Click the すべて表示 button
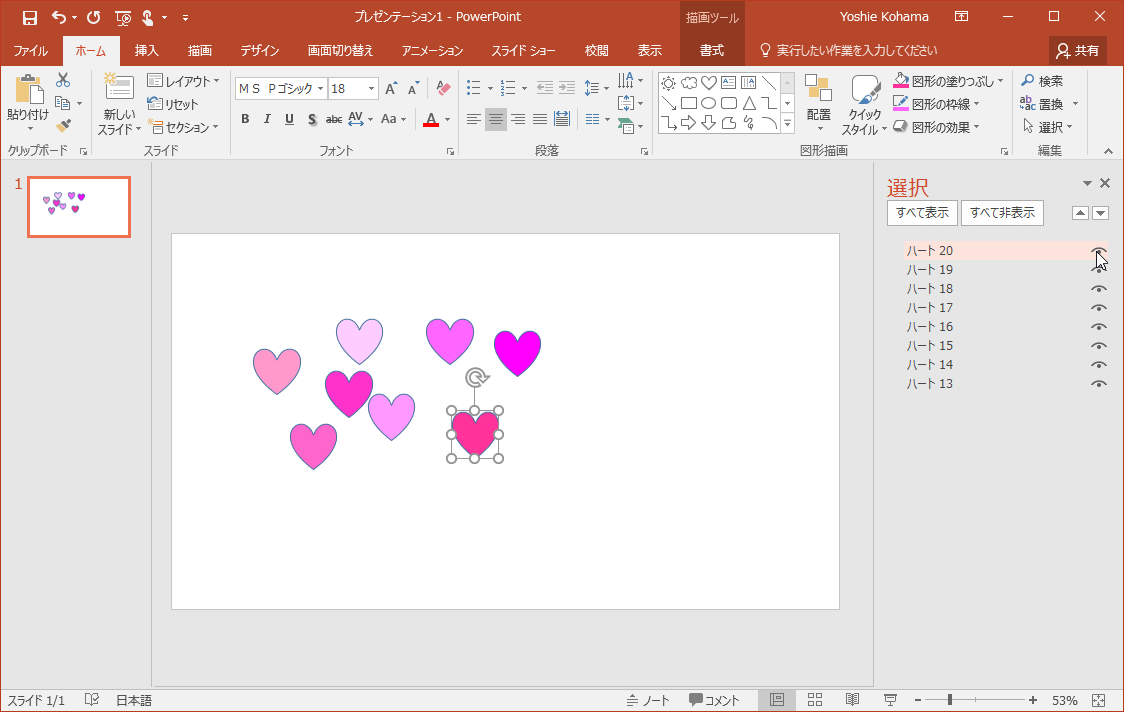The width and height of the screenshot is (1124, 712). click(921, 213)
